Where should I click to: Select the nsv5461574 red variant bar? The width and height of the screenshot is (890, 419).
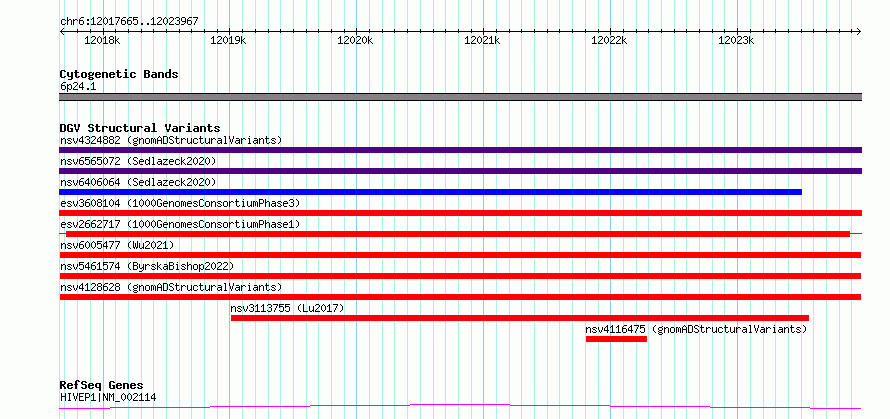coord(460,276)
